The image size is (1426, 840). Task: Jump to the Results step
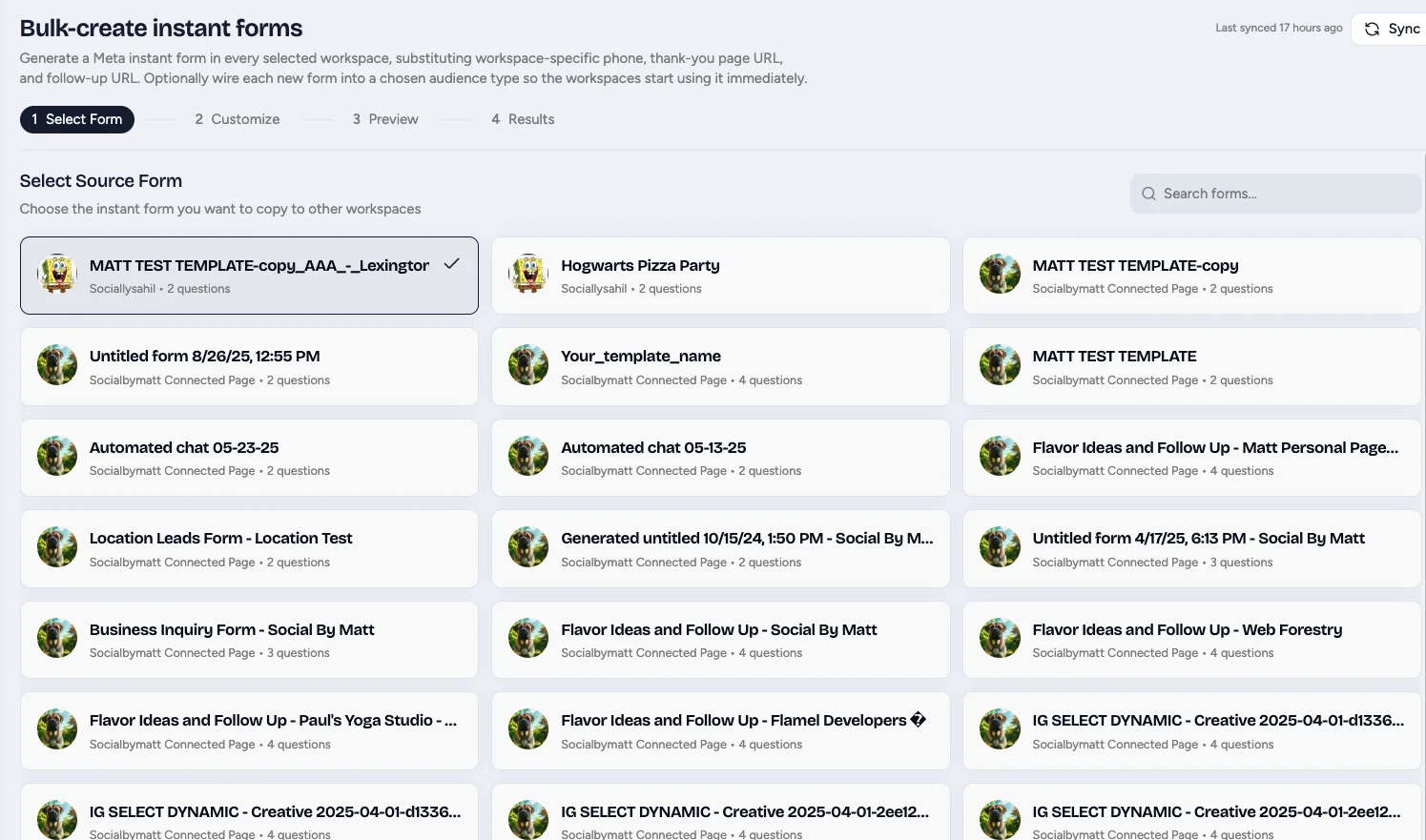[x=523, y=119]
